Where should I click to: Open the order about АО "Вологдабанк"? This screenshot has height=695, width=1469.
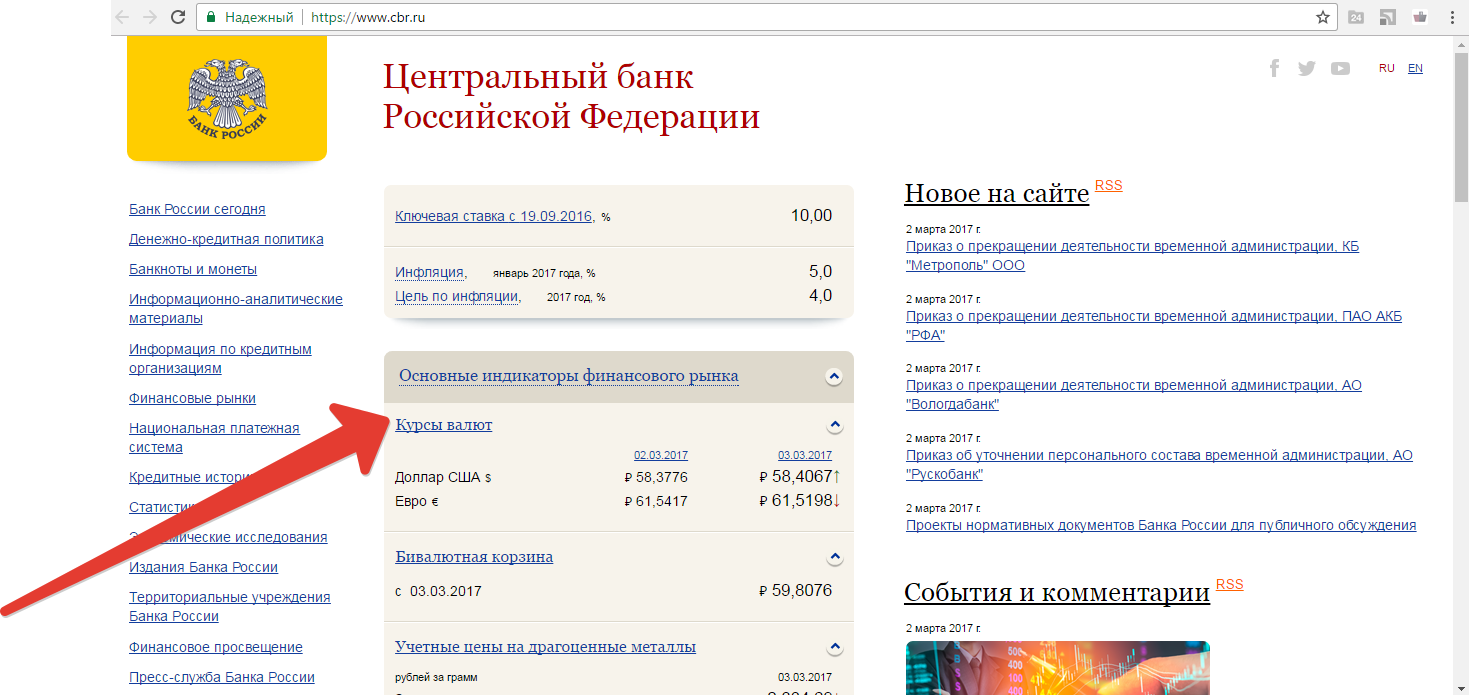pyautogui.click(x=1134, y=395)
